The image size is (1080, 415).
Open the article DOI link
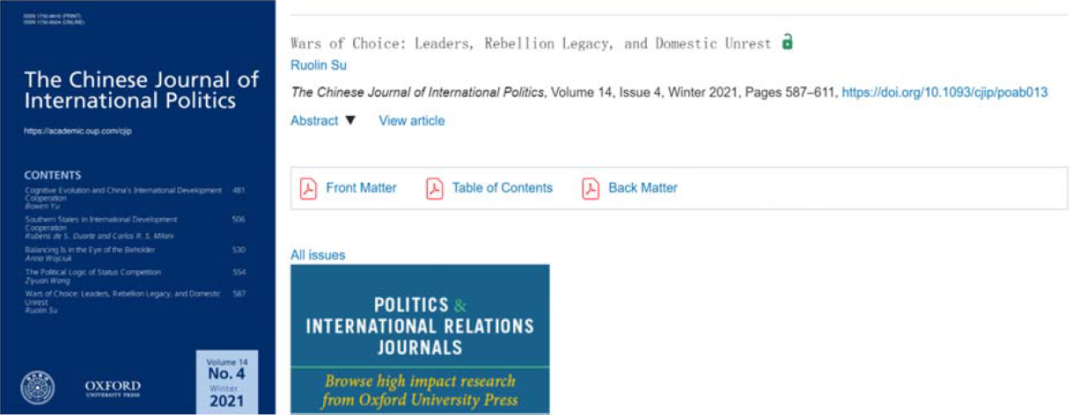(945, 92)
